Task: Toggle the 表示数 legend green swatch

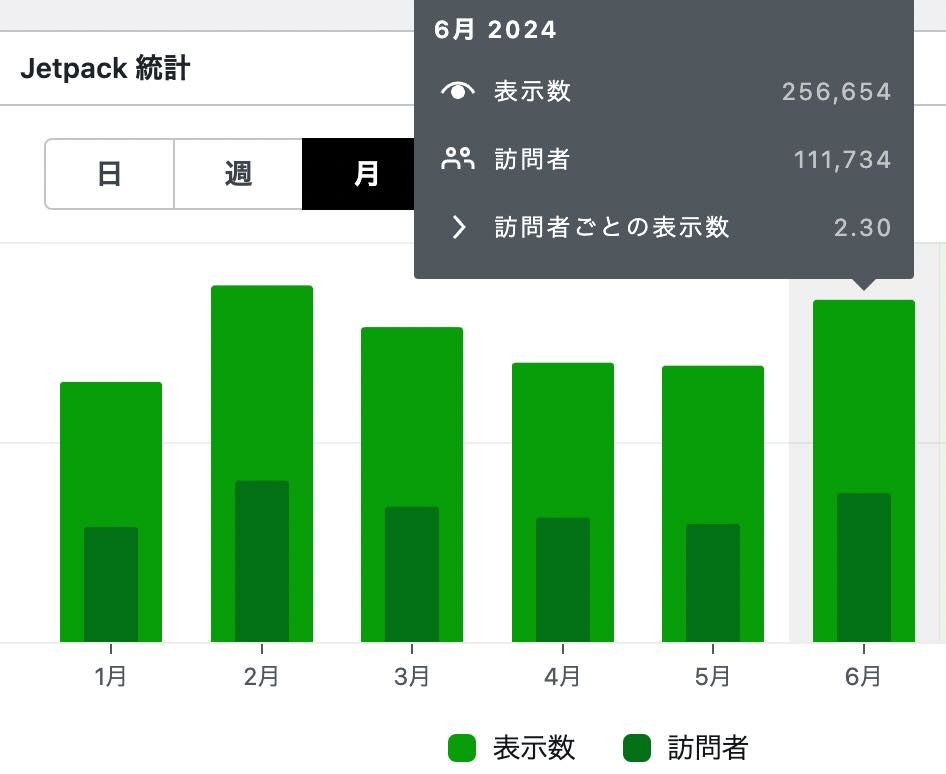Action: pyautogui.click(x=462, y=748)
